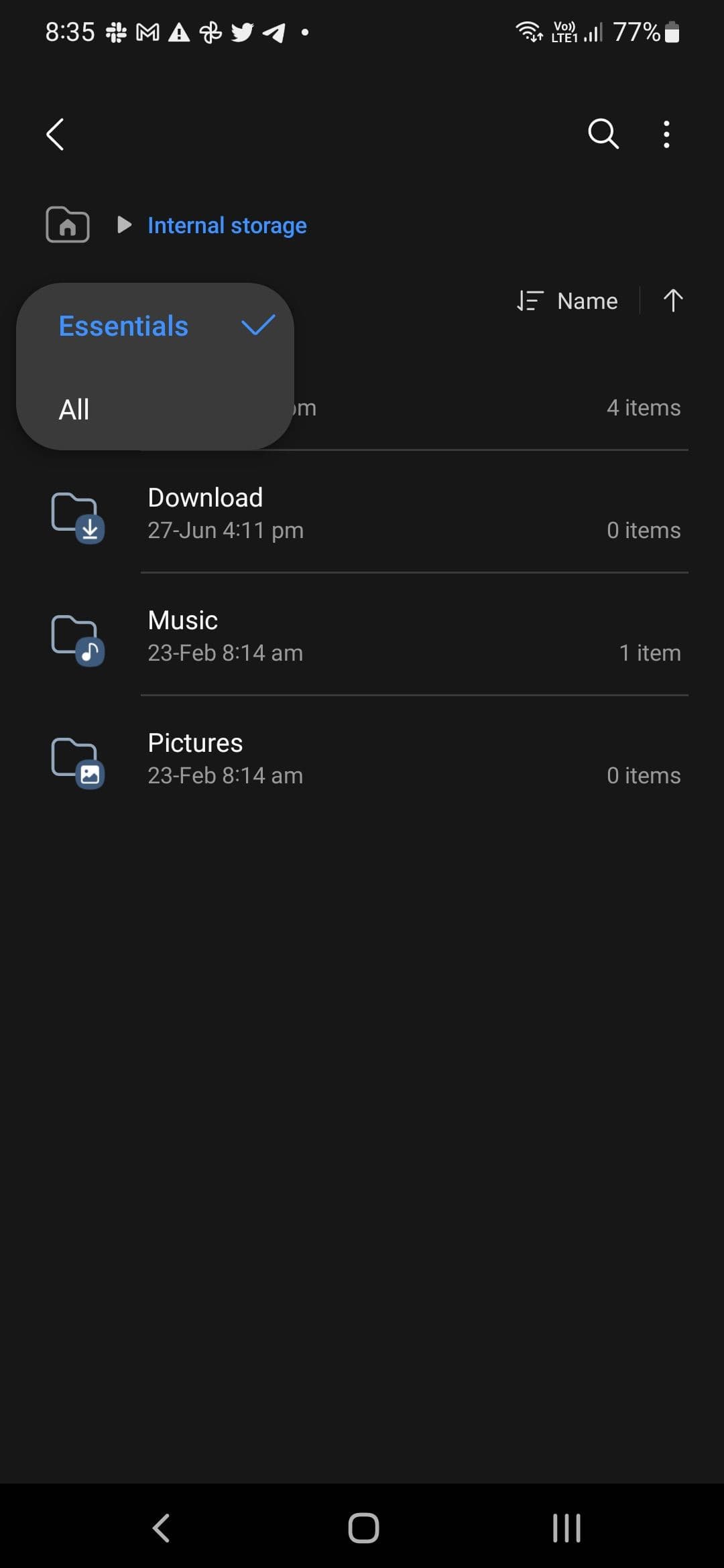Open the Download folder icon
This screenshot has height=1568, width=724.
click(x=78, y=517)
